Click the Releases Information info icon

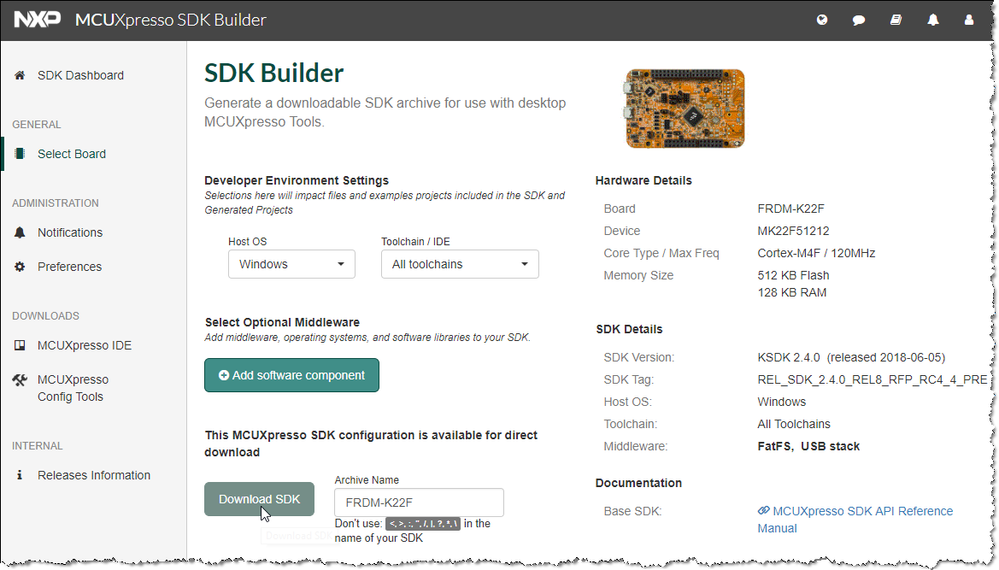pyautogui.click(x=20, y=475)
